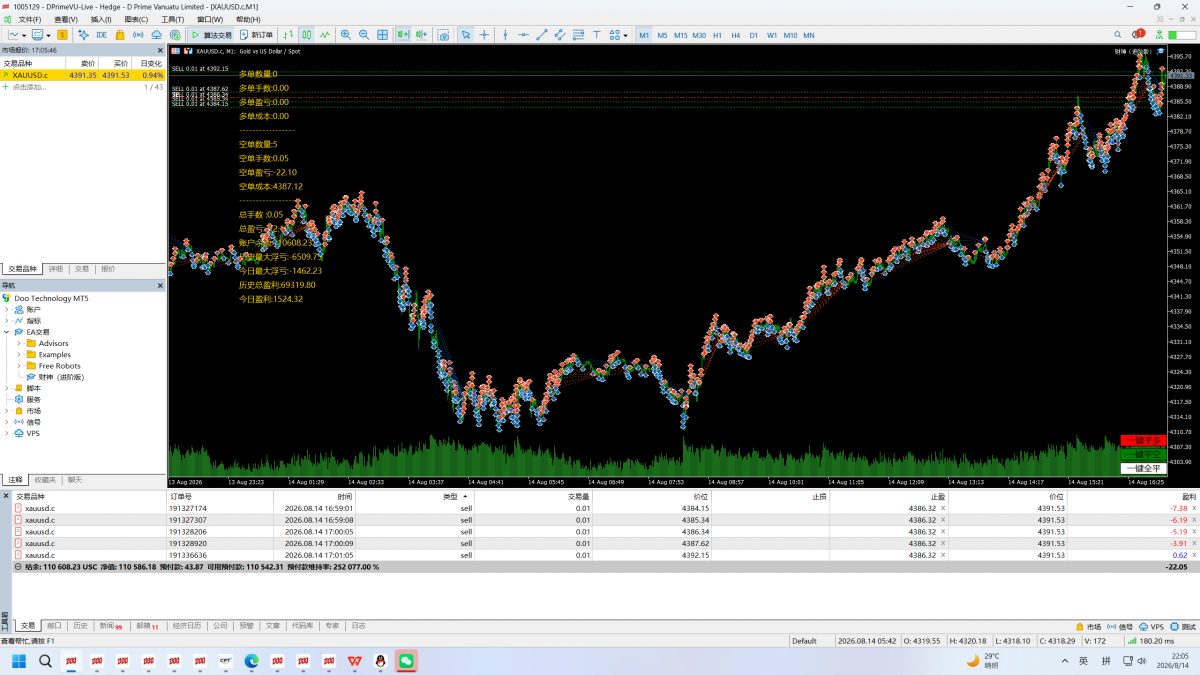The image size is (1200, 675).
Task: Close the Navigator (导航) panel
Action: pyautogui.click(x=160, y=285)
